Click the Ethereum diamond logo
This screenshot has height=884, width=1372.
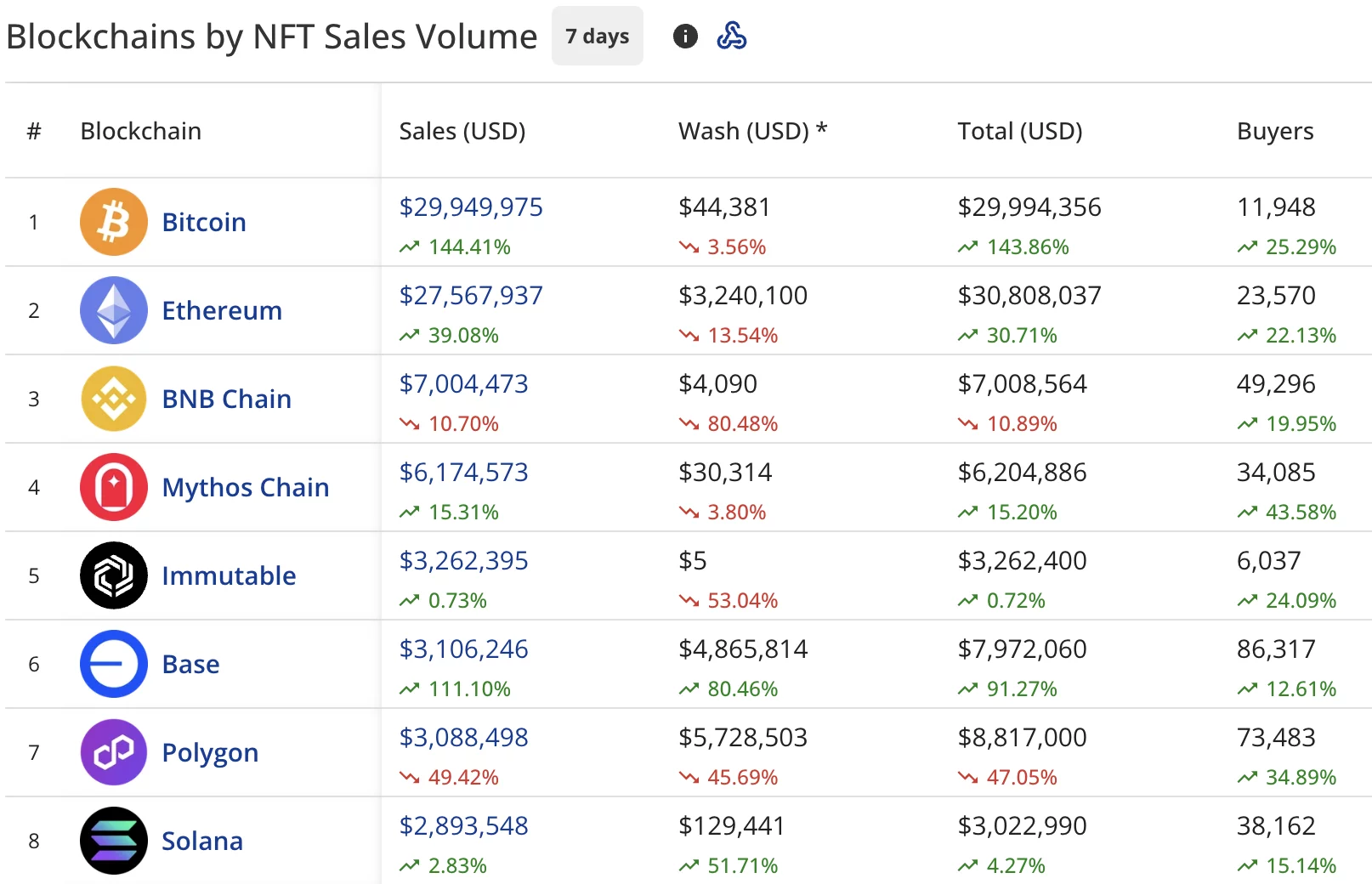tap(113, 310)
